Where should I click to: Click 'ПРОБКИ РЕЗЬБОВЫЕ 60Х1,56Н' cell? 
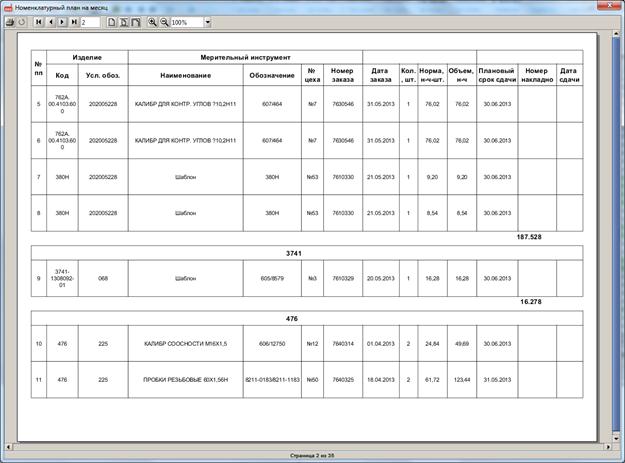point(185,380)
